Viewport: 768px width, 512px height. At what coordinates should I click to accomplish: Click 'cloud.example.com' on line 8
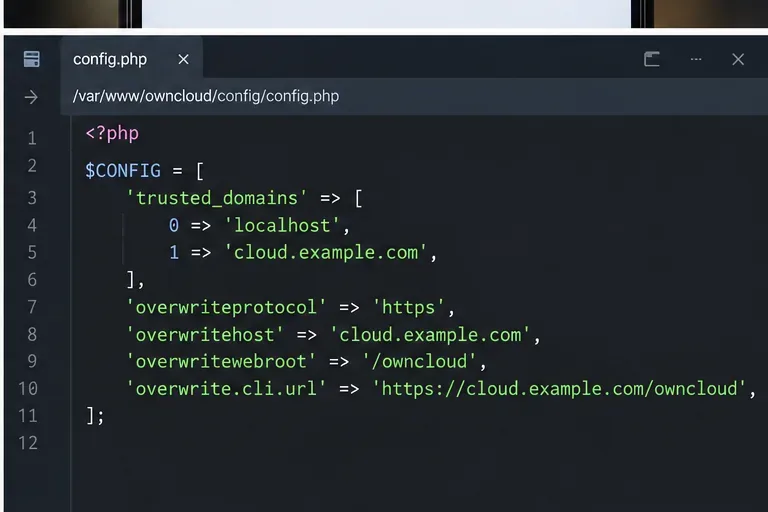pyautogui.click(x=430, y=335)
